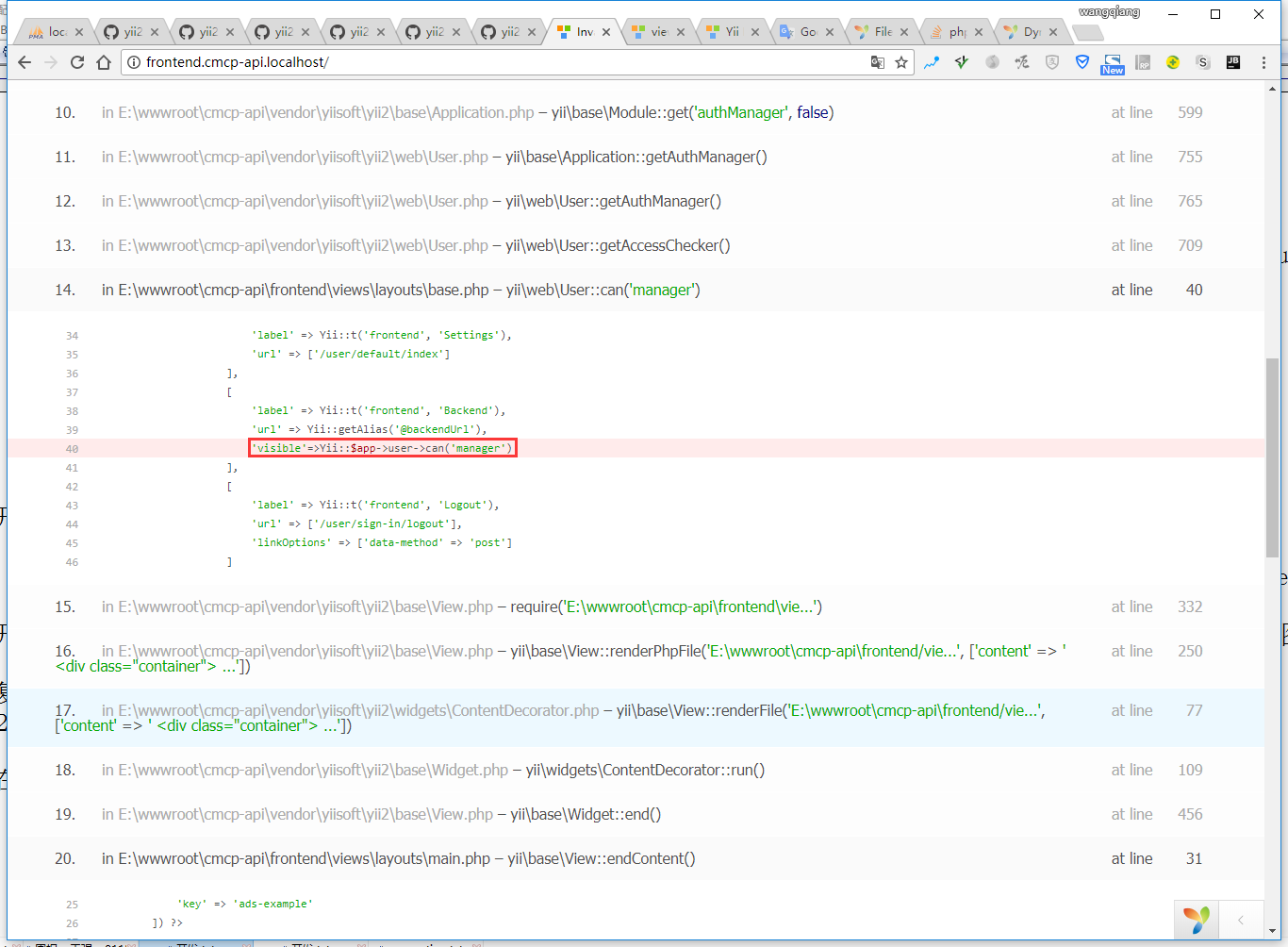Close the active 'Inv' tab

[x=606, y=32]
